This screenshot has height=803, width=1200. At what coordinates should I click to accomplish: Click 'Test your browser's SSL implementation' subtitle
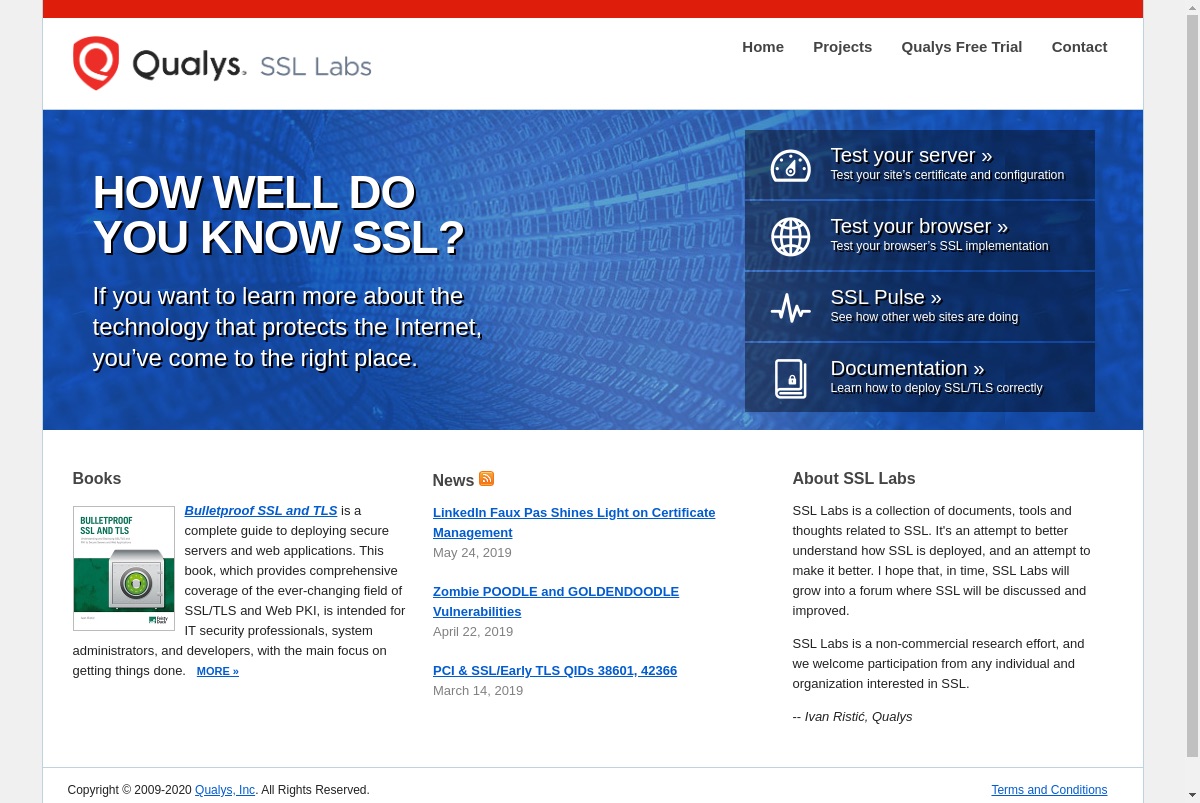coord(939,246)
